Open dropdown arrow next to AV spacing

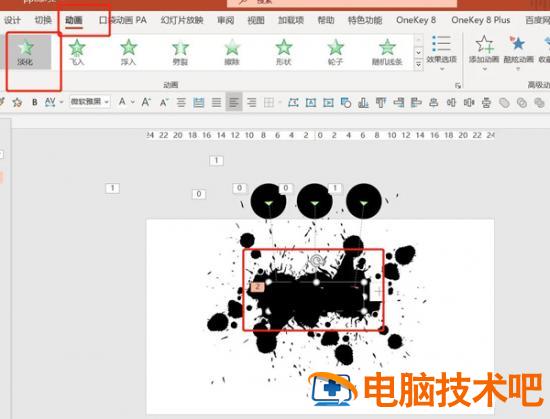point(61,102)
